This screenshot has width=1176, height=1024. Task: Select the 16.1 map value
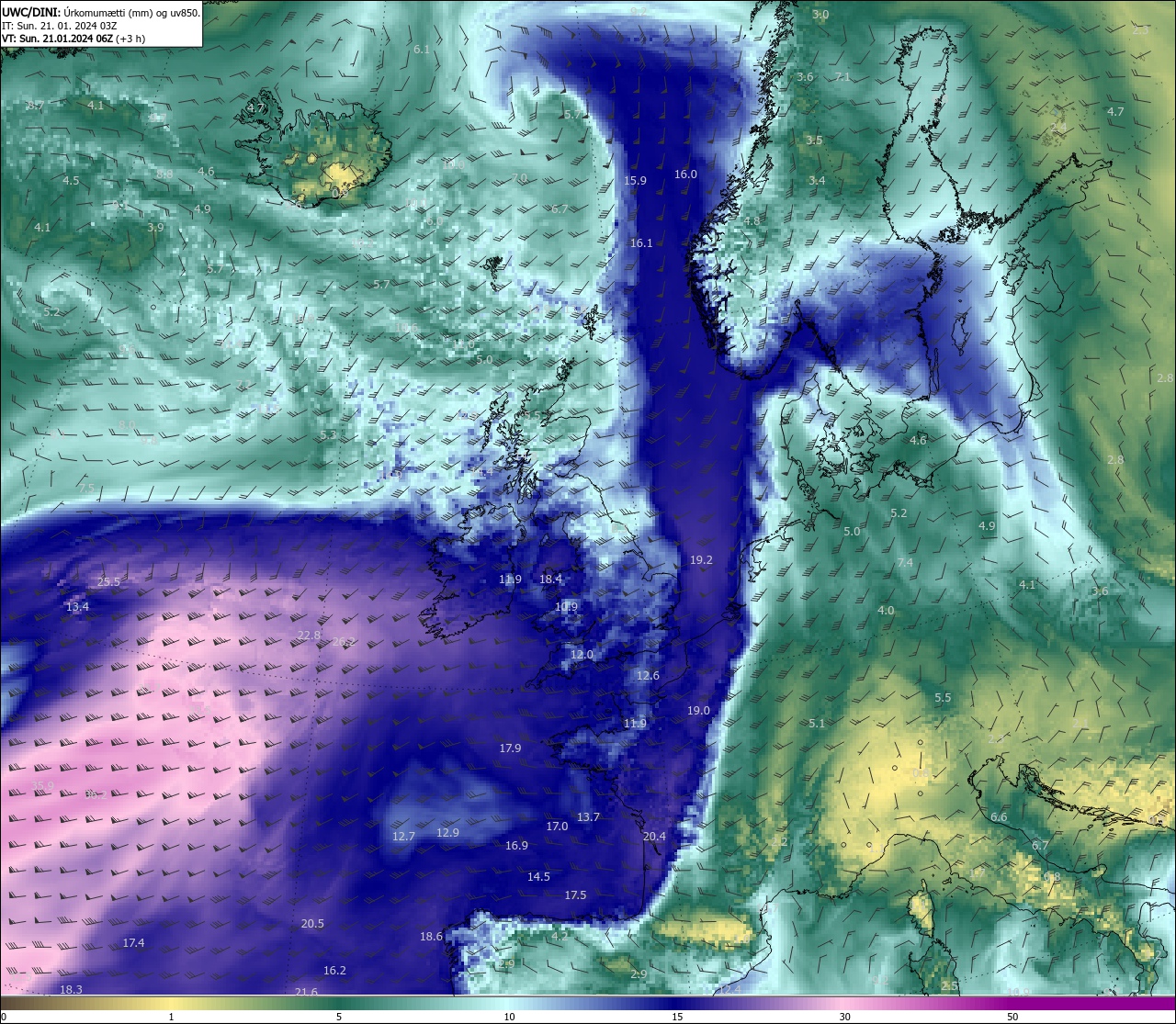point(641,242)
